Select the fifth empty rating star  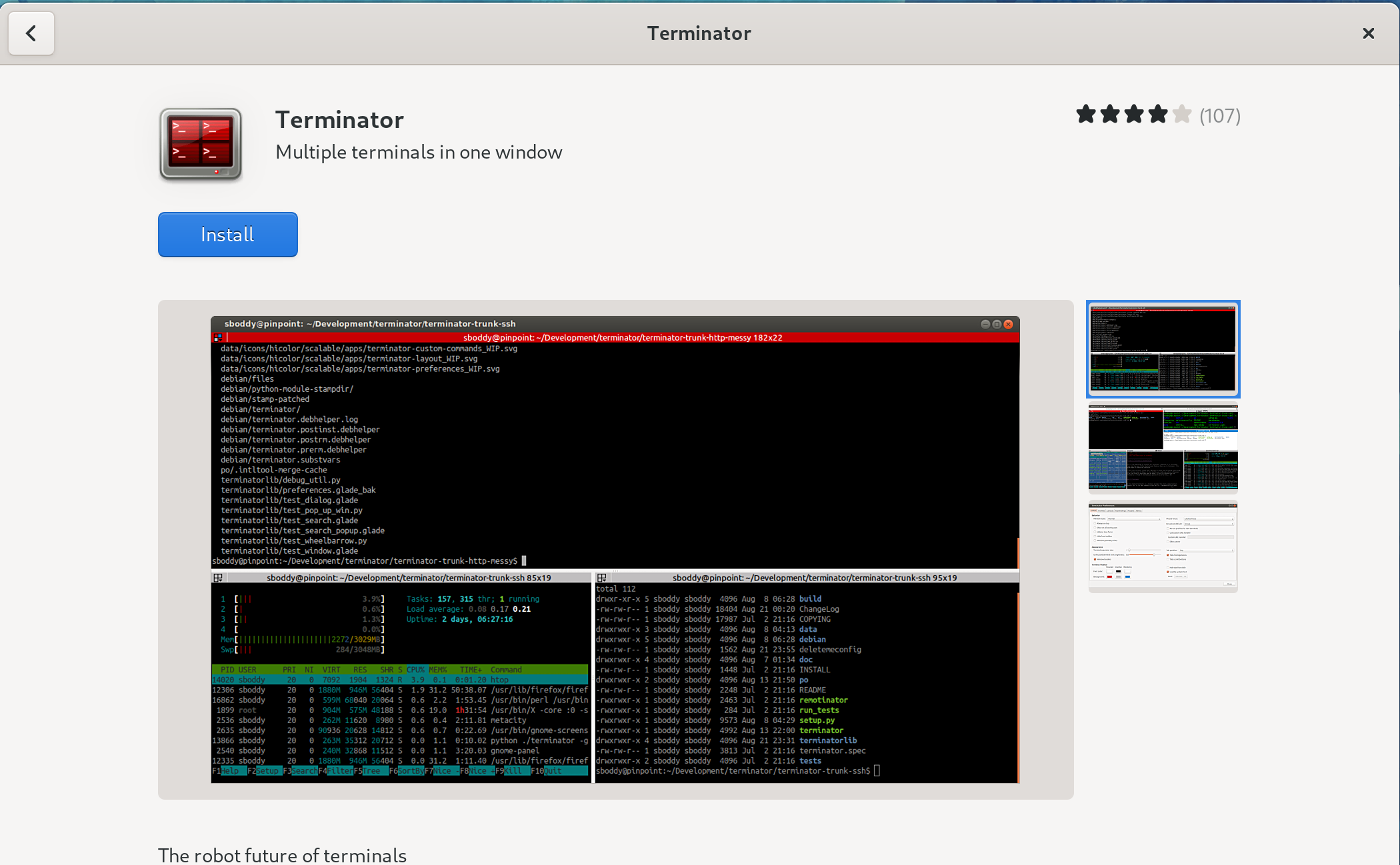(x=1183, y=115)
